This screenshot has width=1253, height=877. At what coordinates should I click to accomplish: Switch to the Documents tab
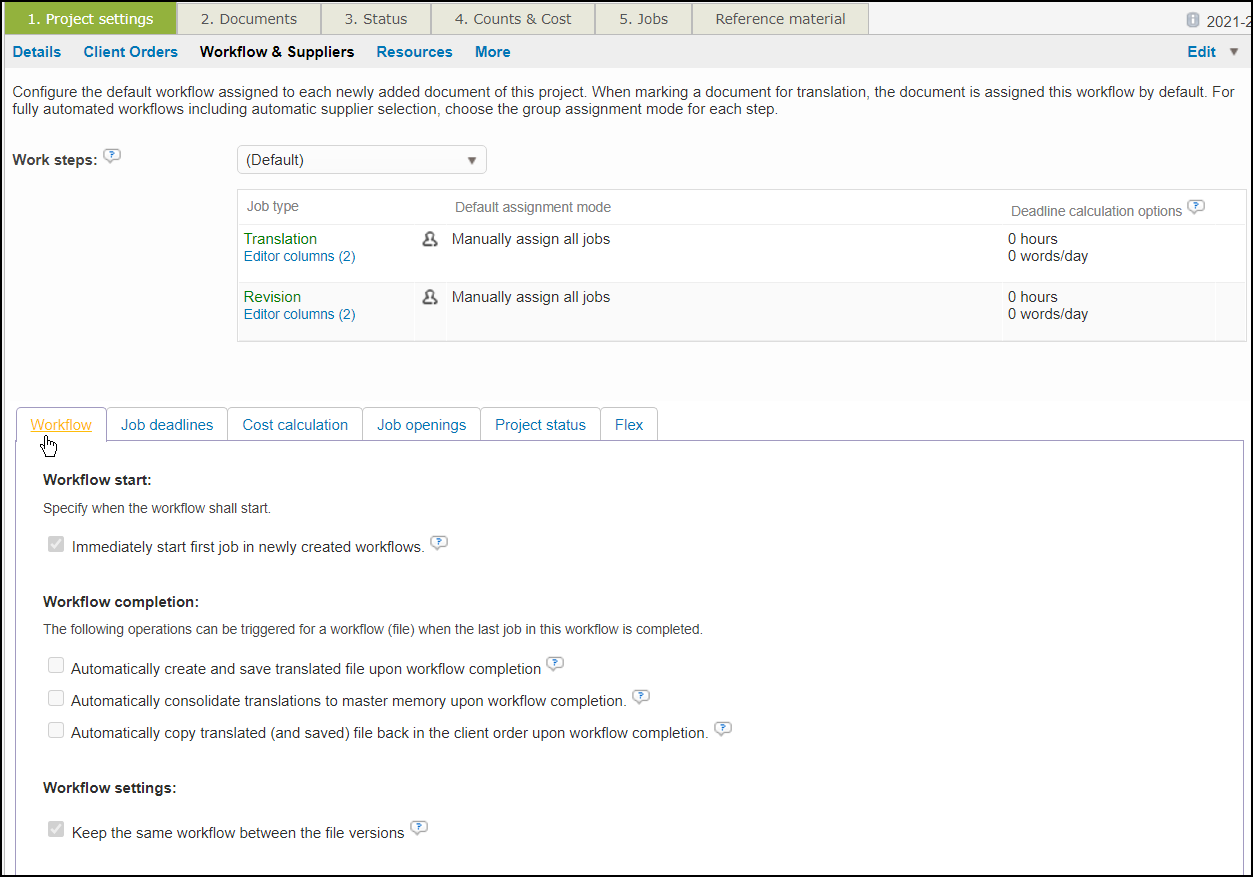click(x=248, y=18)
